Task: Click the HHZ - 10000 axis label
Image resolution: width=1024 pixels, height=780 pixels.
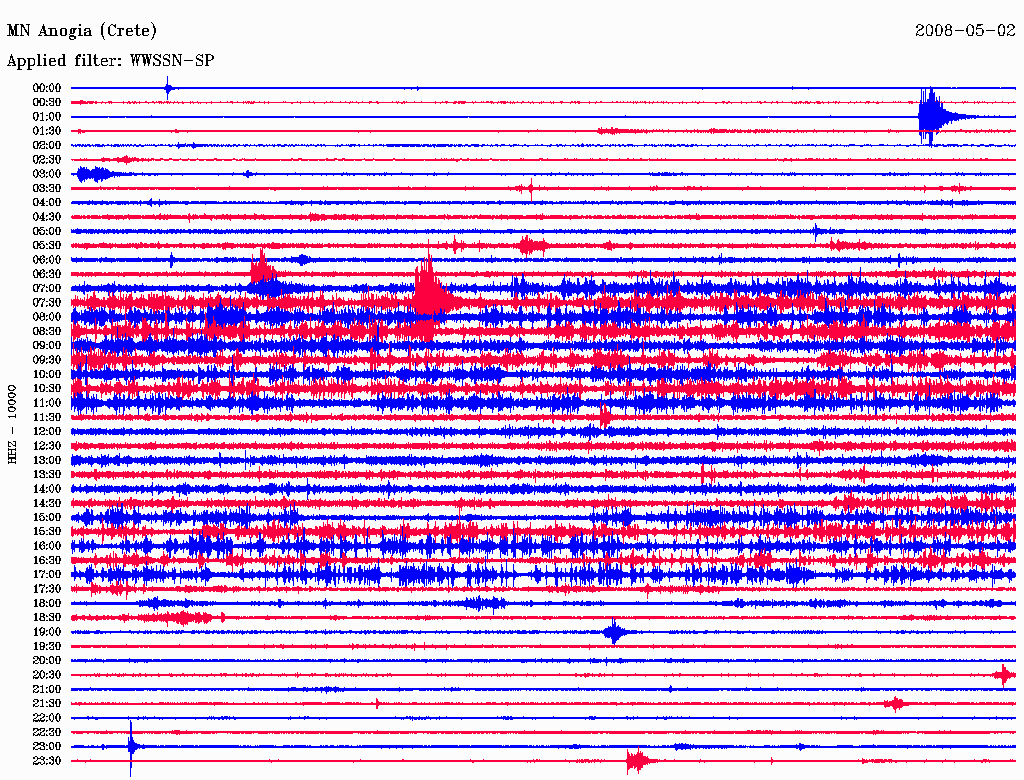Action: [12, 424]
